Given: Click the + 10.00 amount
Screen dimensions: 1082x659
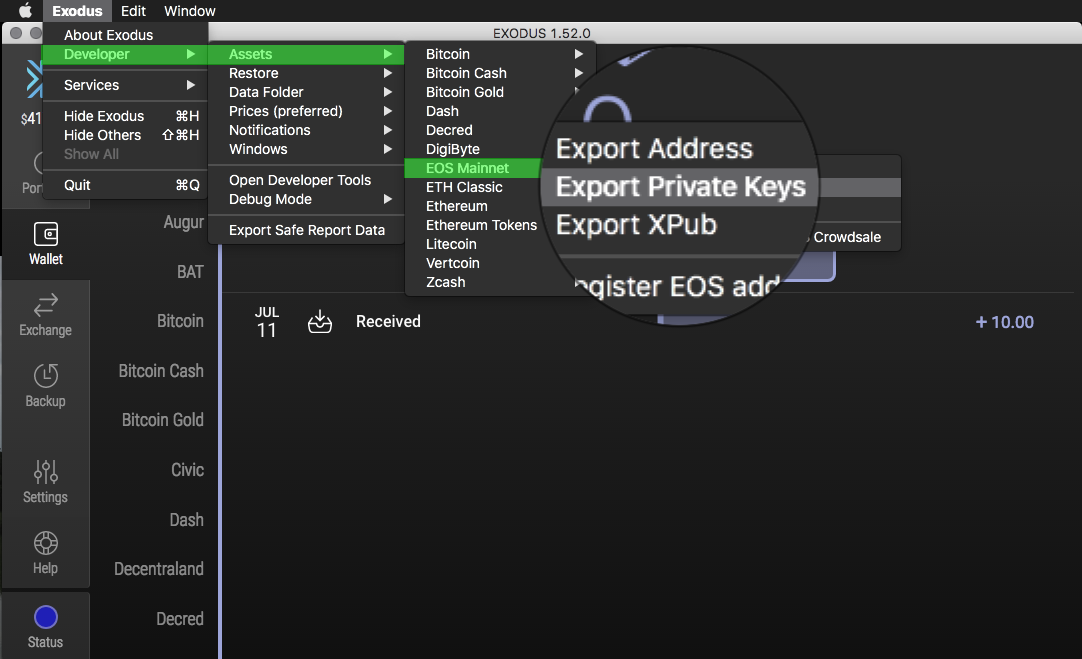Looking at the screenshot, I should click(x=1005, y=322).
